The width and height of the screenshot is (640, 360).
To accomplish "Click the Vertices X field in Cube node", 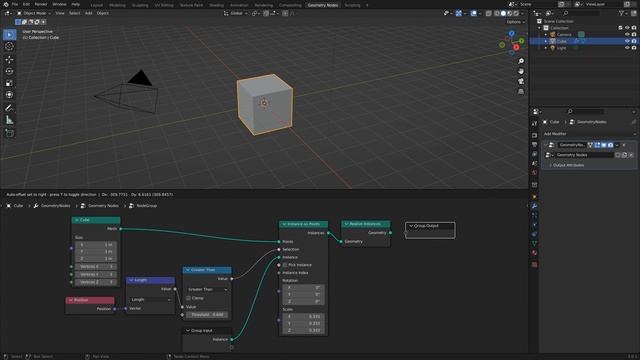I will point(96,267).
